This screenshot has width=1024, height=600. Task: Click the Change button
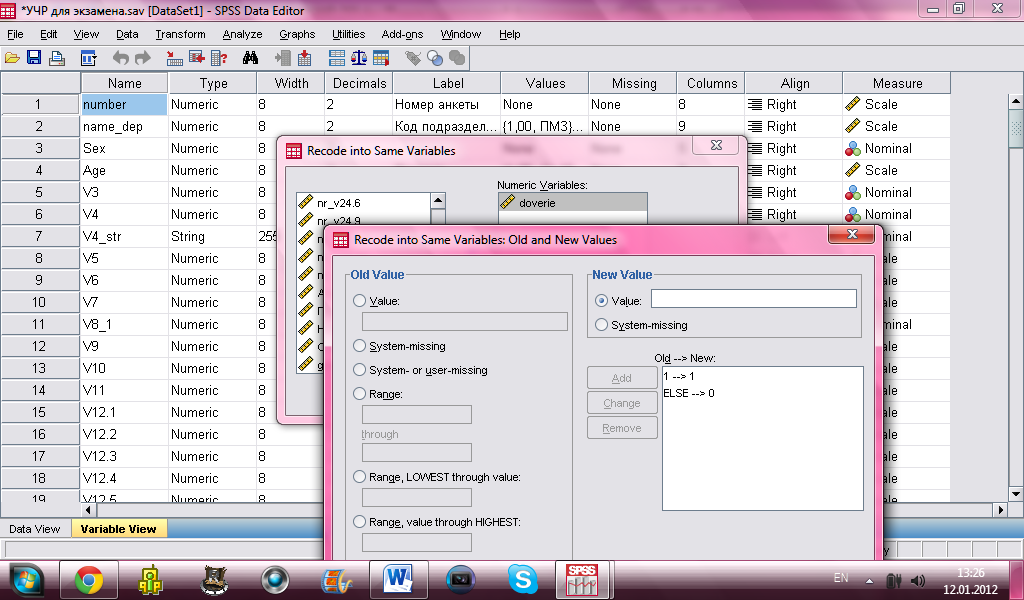(x=622, y=403)
